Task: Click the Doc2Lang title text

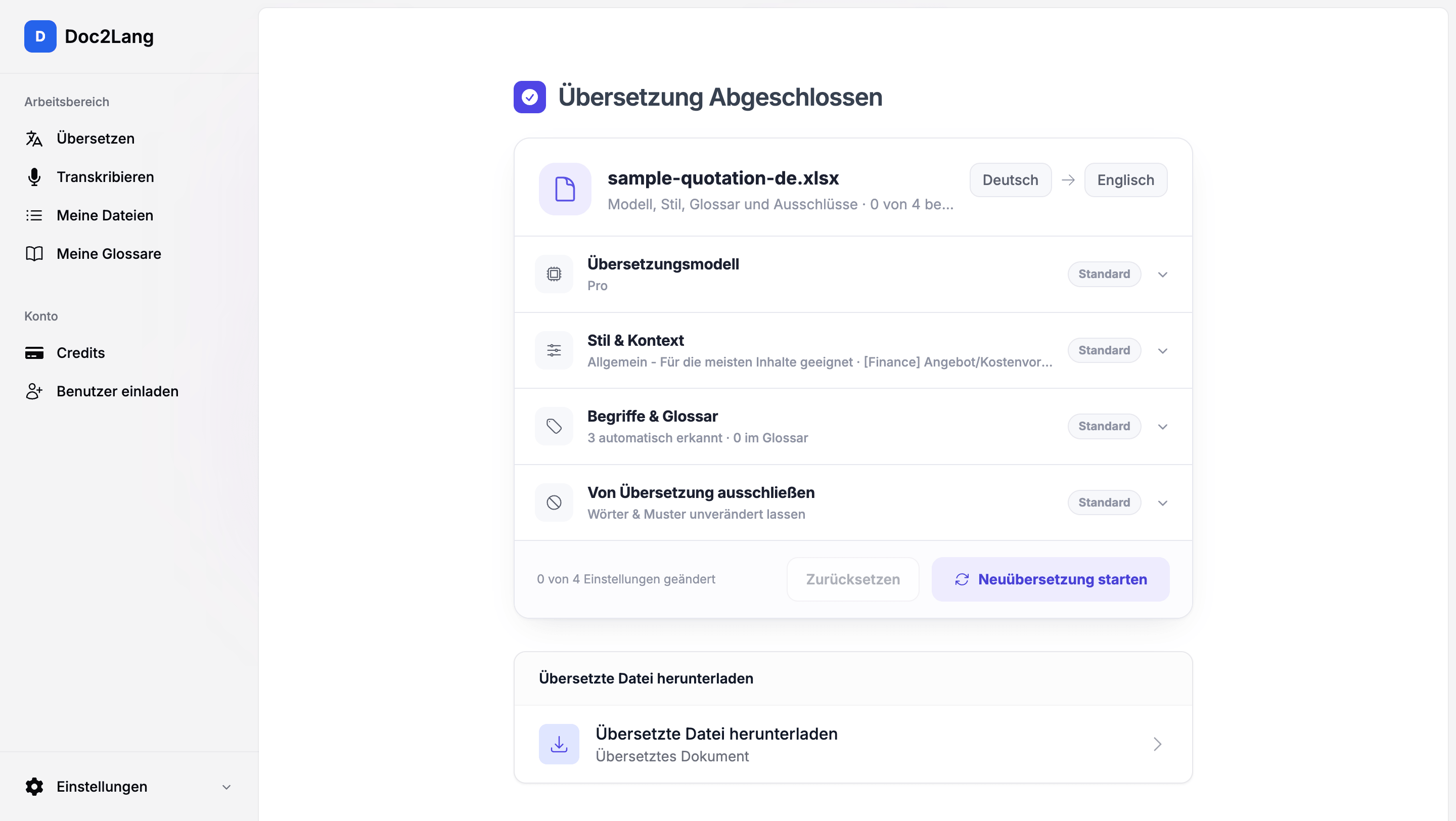Action: (x=109, y=36)
